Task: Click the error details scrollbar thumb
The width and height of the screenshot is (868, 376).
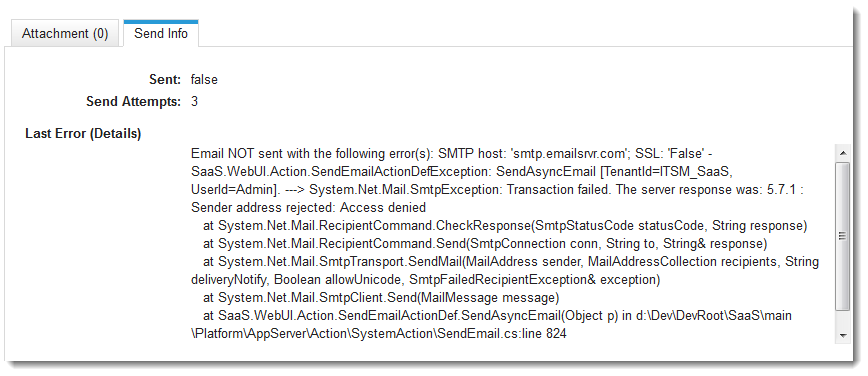Action: point(842,236)
